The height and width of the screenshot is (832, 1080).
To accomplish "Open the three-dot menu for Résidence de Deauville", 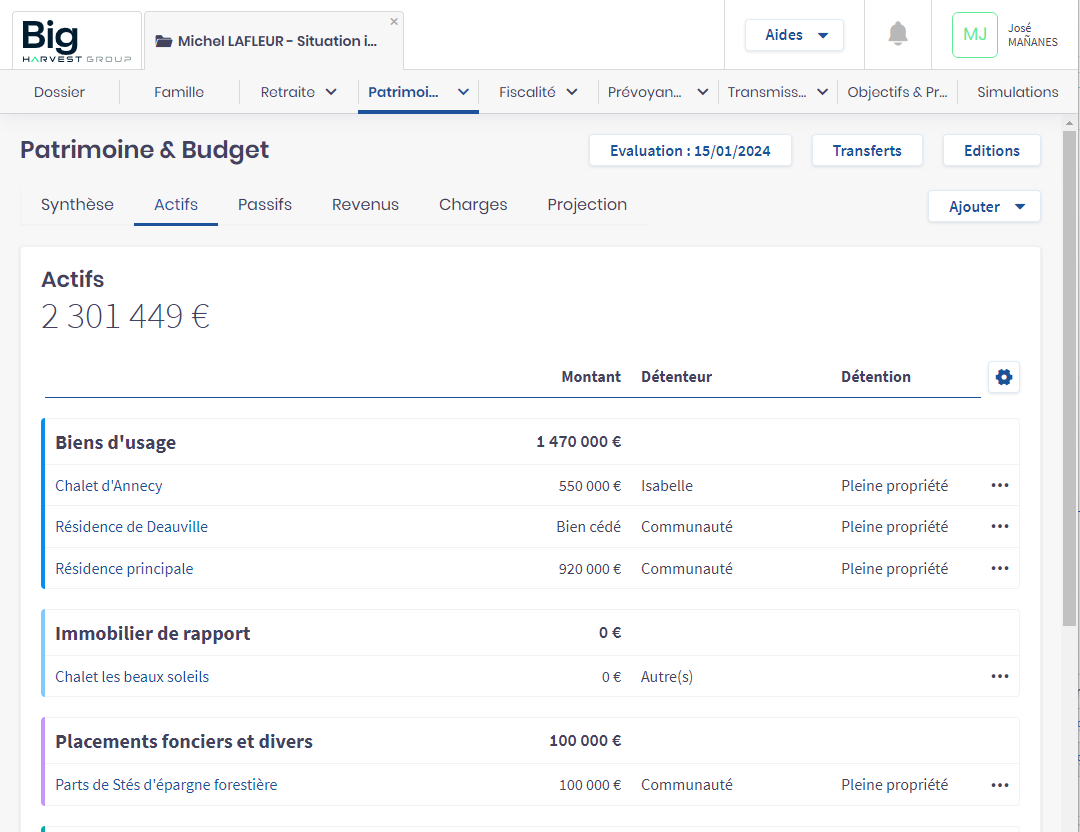I will click(x=1000, y=527).
